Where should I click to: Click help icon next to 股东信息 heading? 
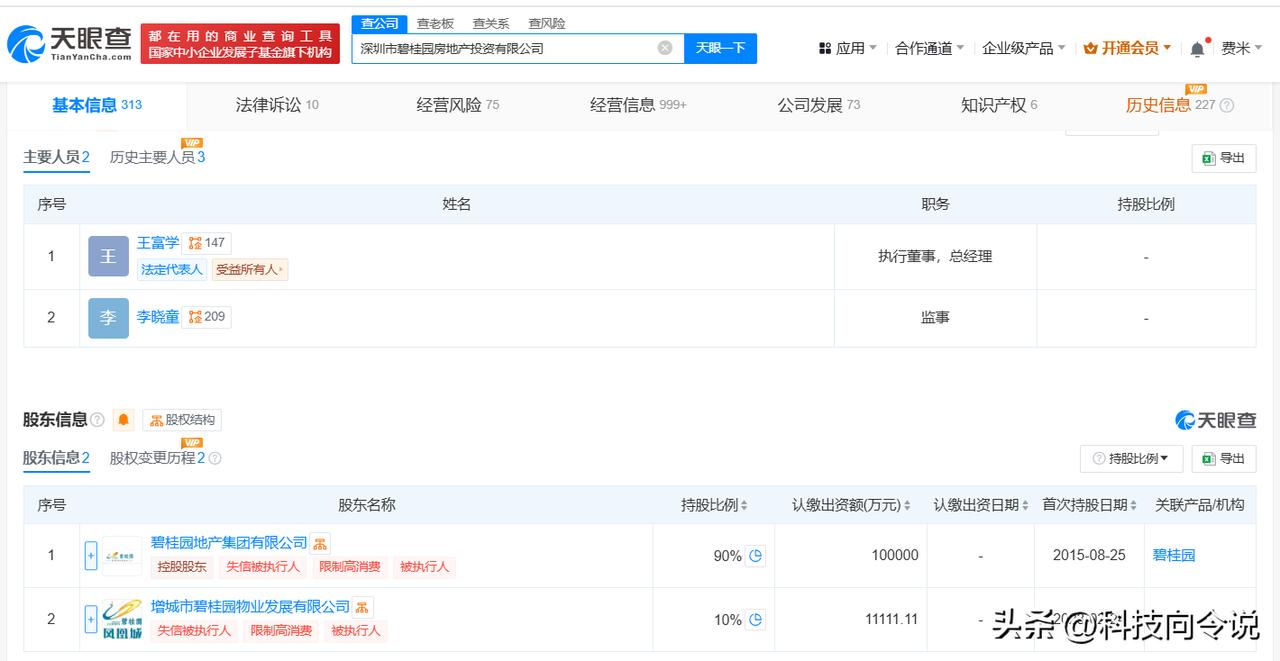point(97,420)
